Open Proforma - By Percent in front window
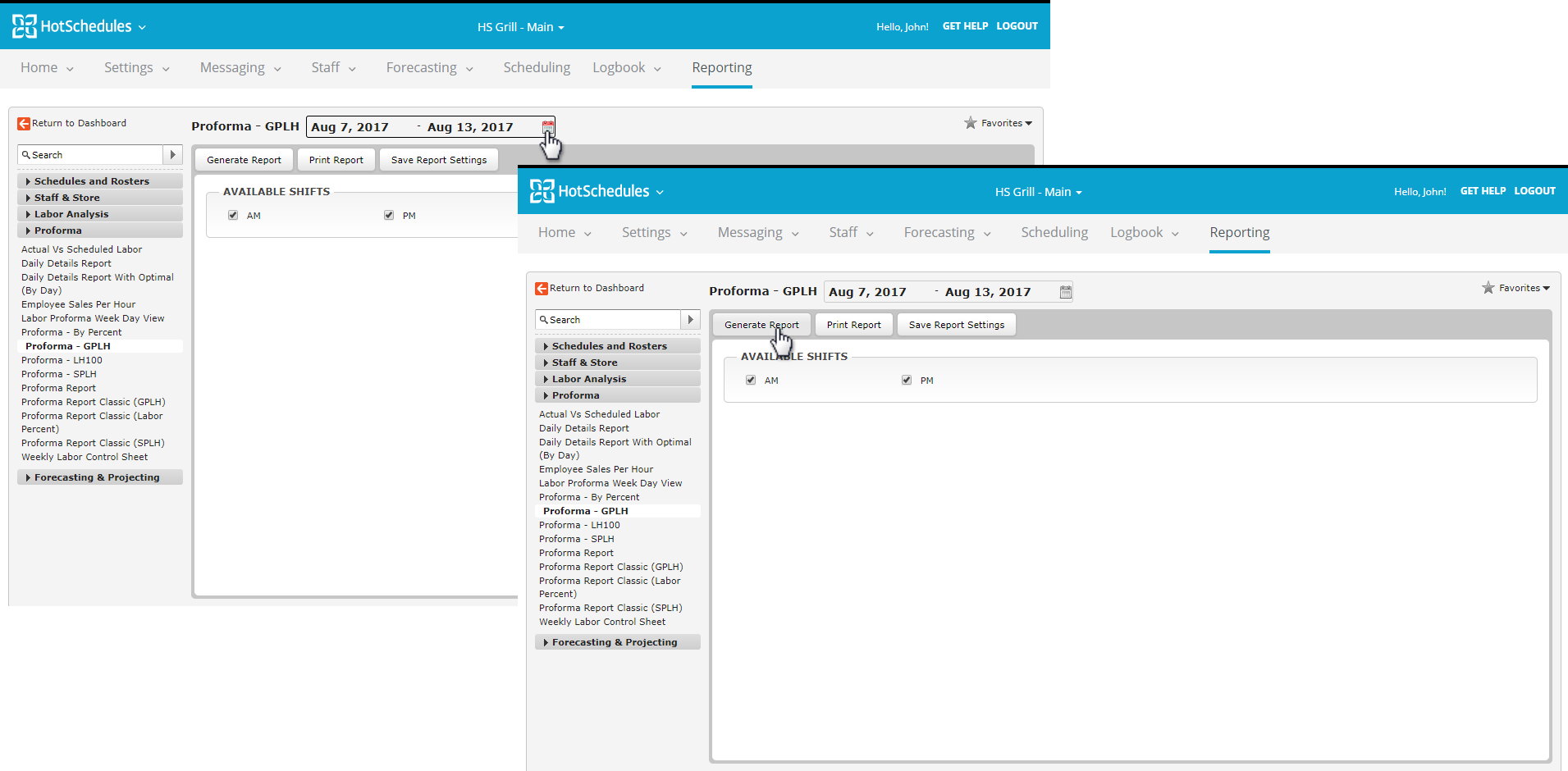 589,497
